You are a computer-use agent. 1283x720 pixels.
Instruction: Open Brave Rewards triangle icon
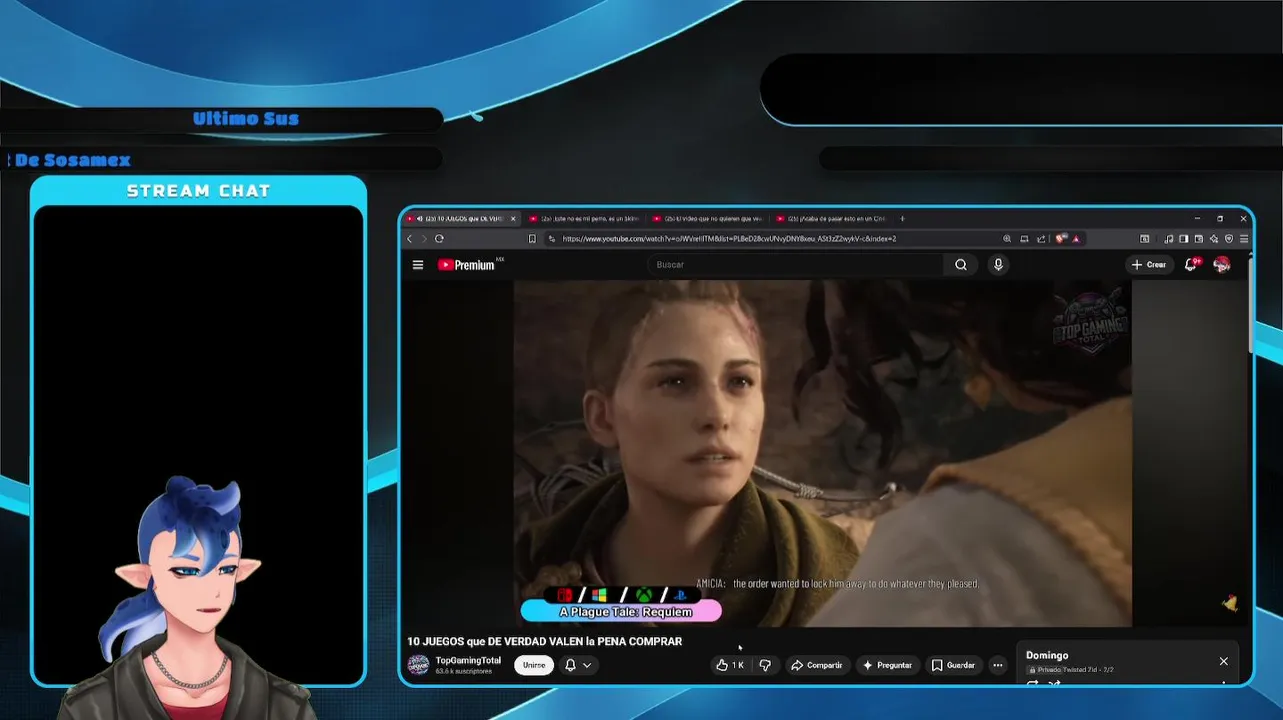click(1076, 239)
